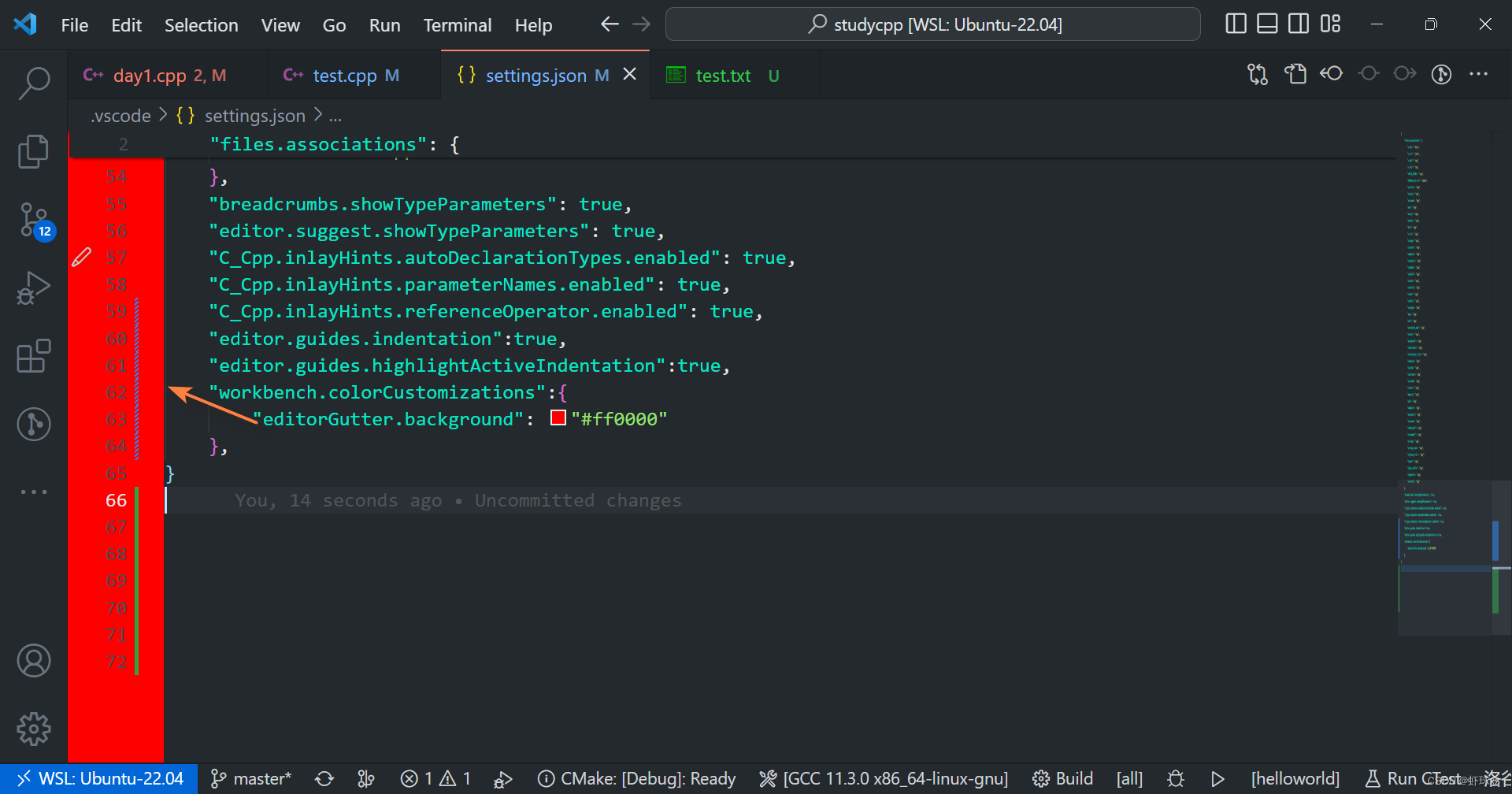Open the Edit menu
Viewport: 1512px width, 794px height.
pyautogui.click(x=126, y=25)
